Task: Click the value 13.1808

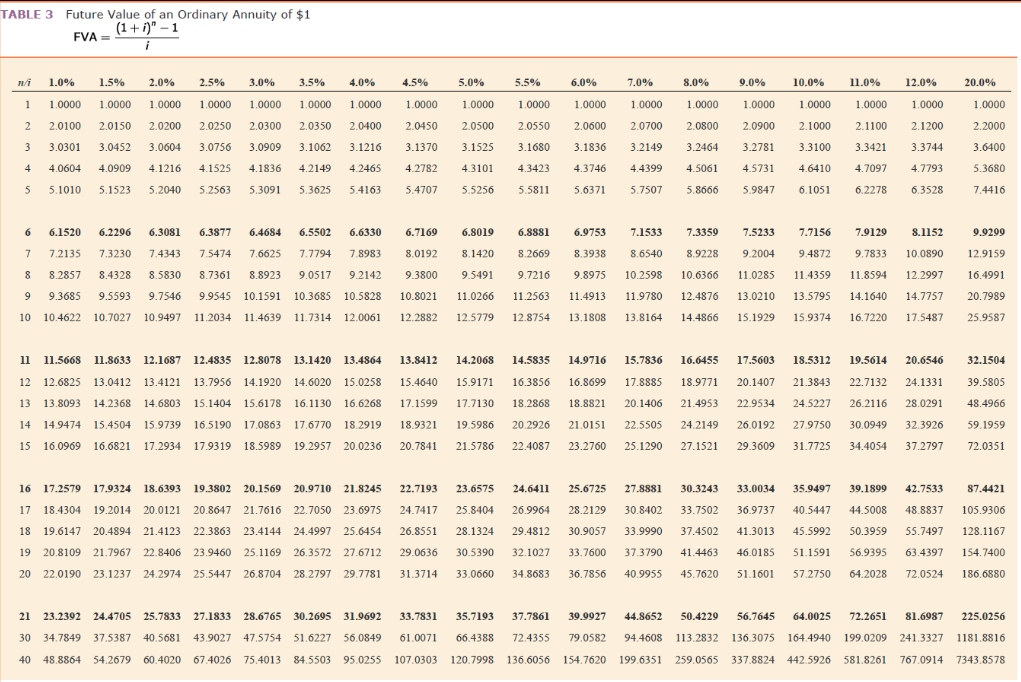Action: click(x=587, y=318)
